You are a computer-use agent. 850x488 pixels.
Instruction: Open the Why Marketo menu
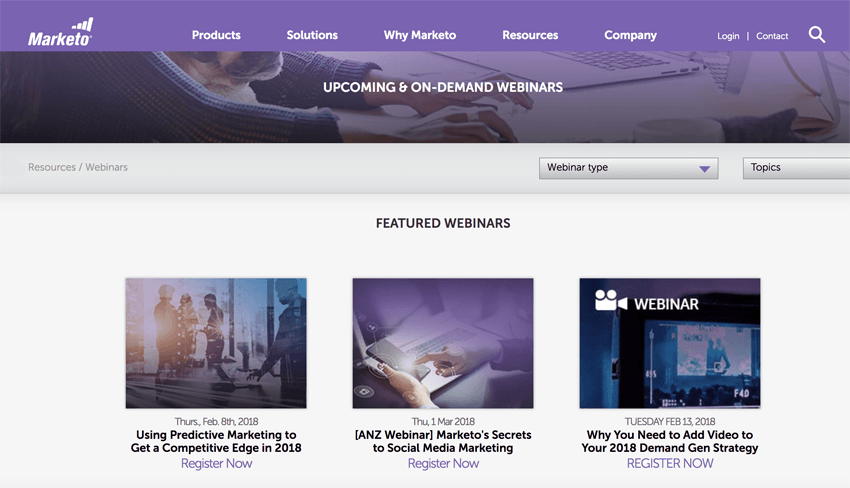[x=420, y=35]
